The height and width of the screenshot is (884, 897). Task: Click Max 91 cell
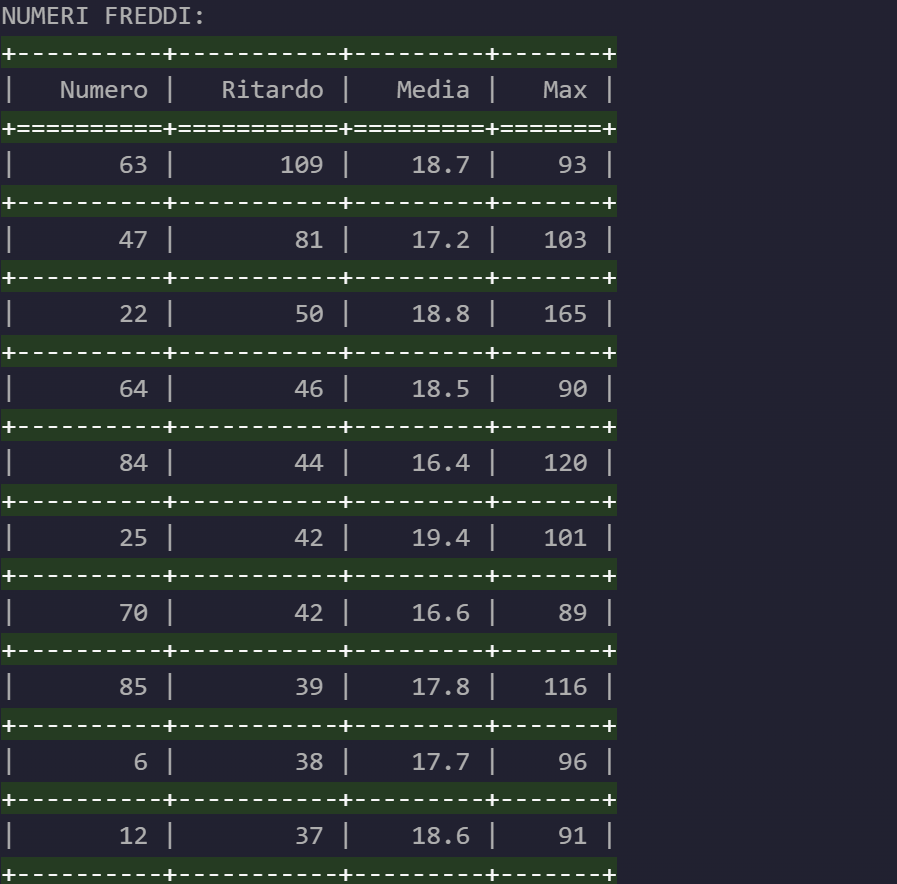572,835
